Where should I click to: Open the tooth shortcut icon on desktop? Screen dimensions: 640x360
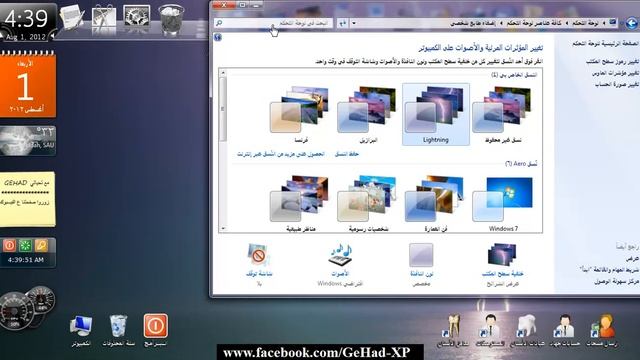pyautogui.click(x=453, y=331)
